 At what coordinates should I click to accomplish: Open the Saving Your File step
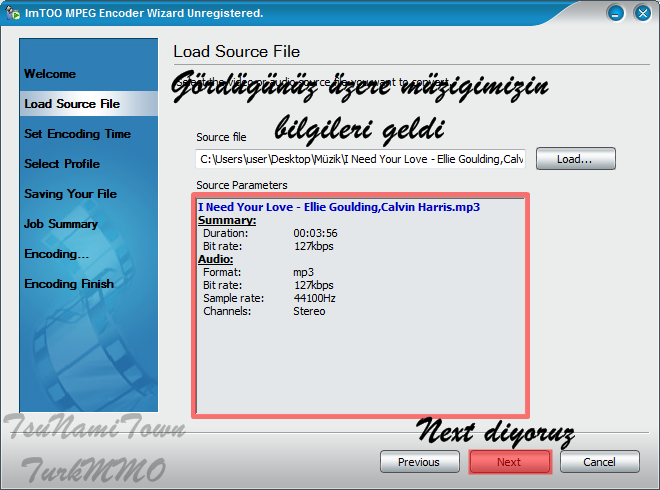[x=70, y=194]
